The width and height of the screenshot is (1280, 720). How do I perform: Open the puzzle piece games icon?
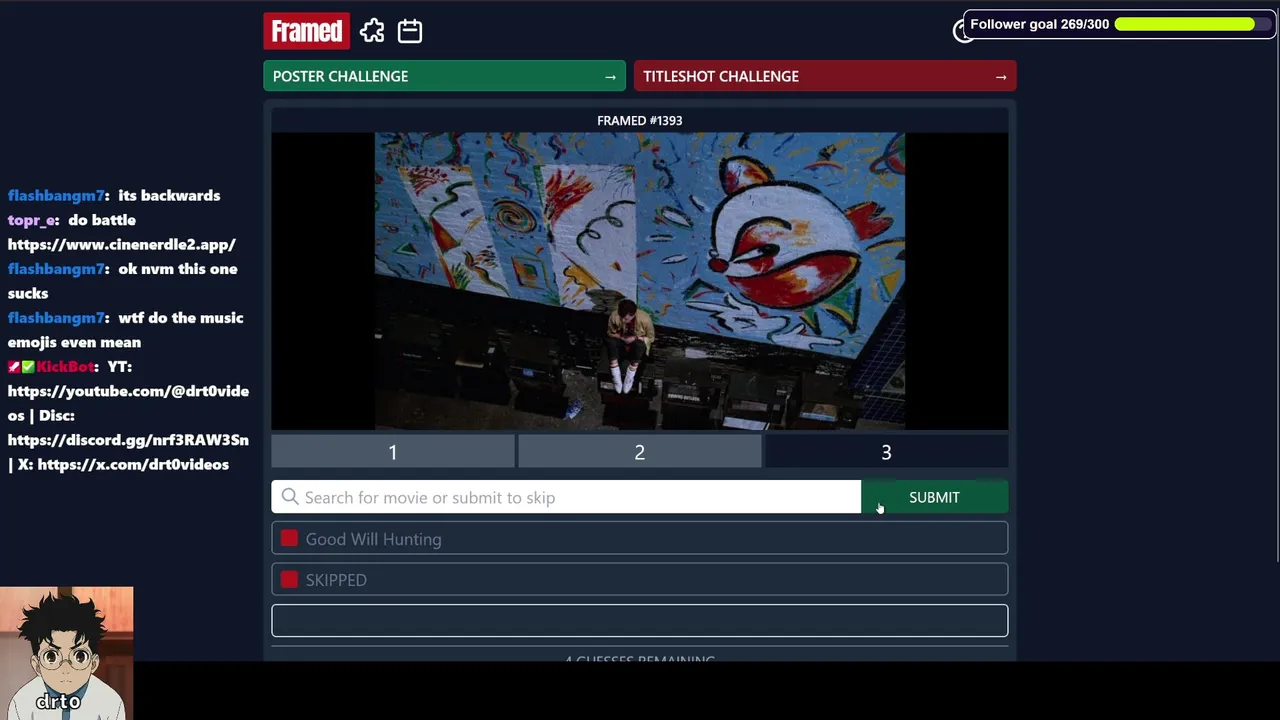372,31
